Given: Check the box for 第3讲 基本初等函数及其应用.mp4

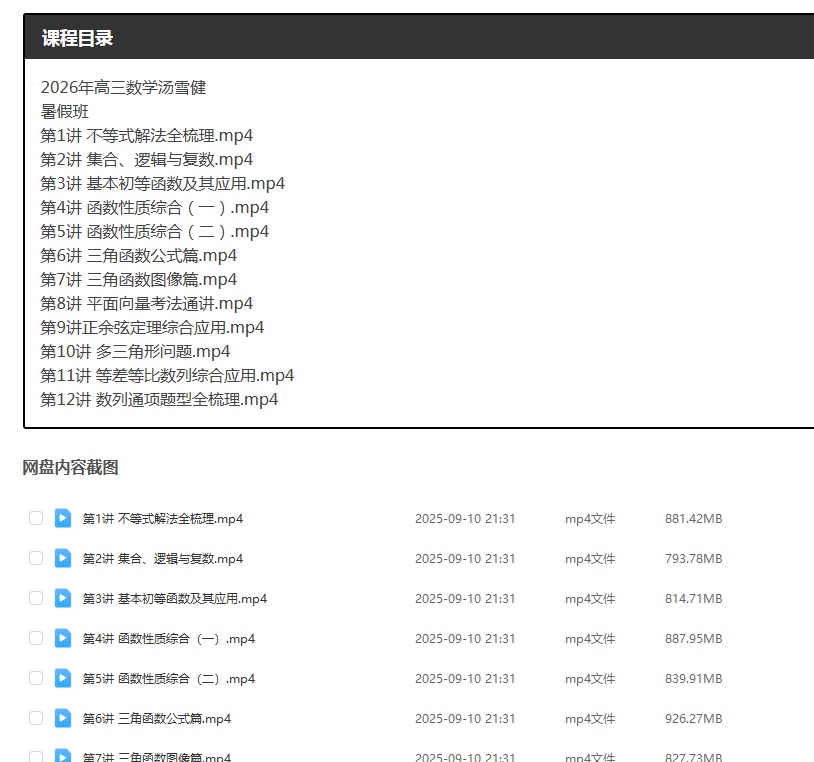Looking at the screenshot, I should (36, 598).
